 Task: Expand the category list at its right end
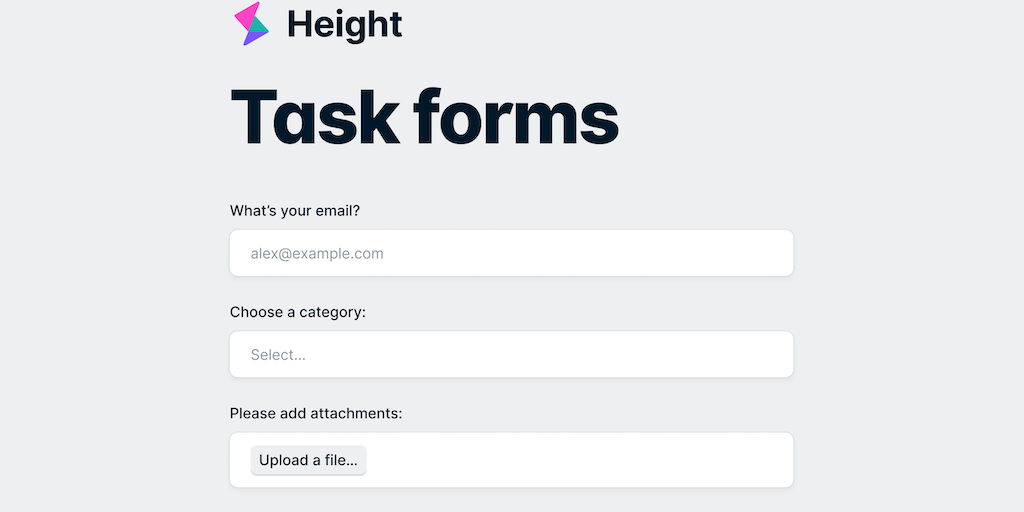[770, 354]
